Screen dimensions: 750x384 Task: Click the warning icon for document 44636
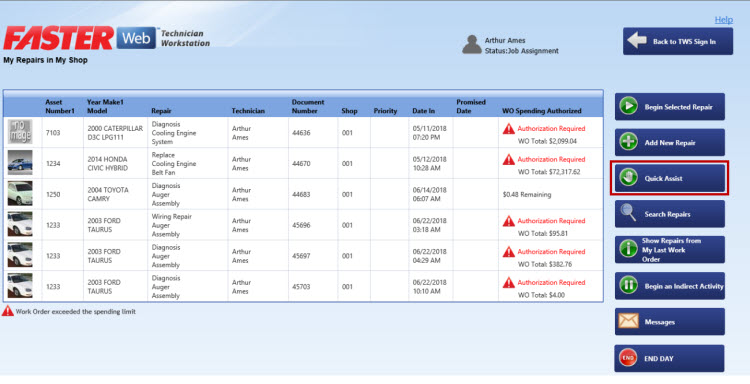[508, 129]
